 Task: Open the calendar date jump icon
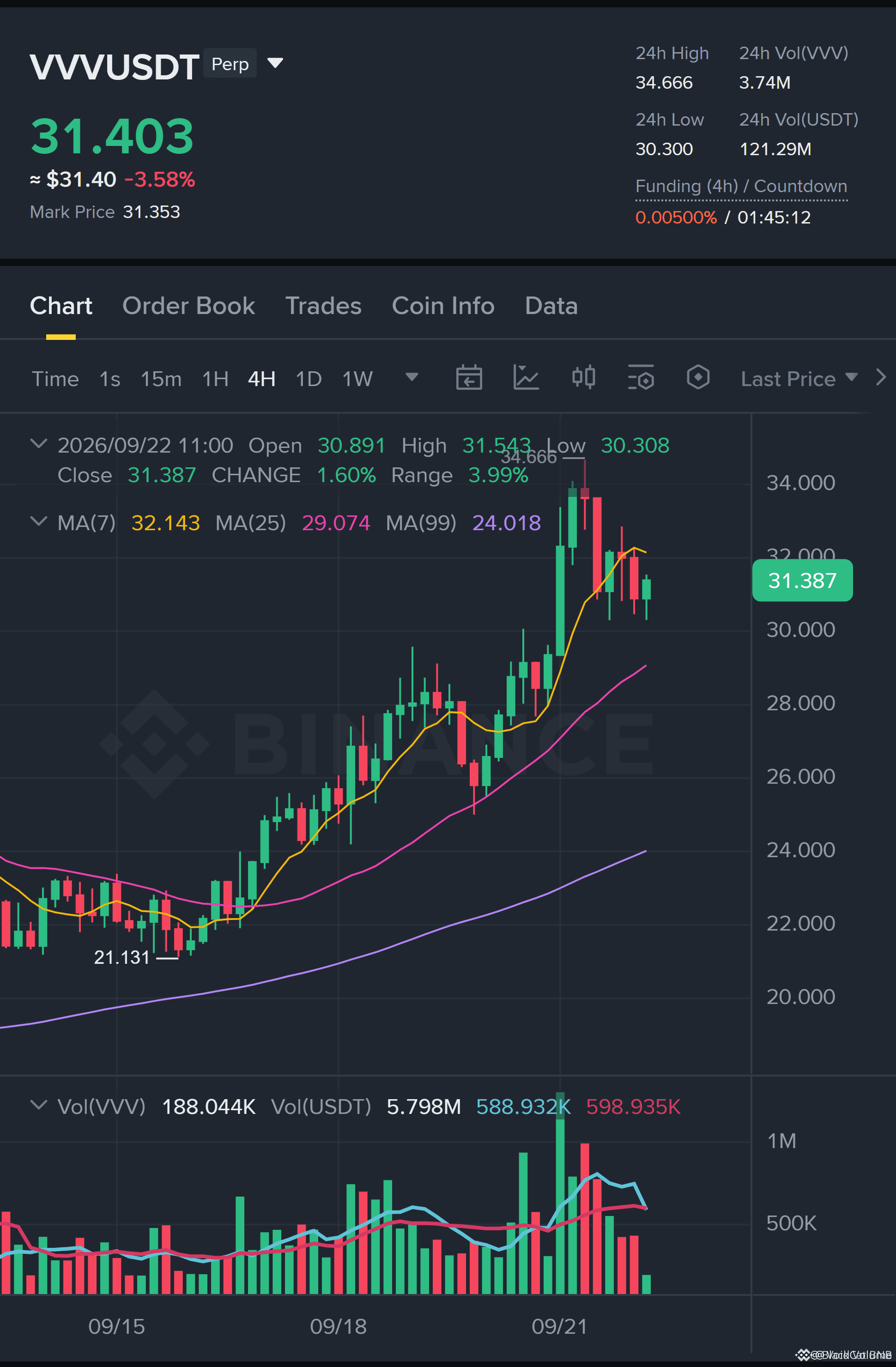pos(469,378)
